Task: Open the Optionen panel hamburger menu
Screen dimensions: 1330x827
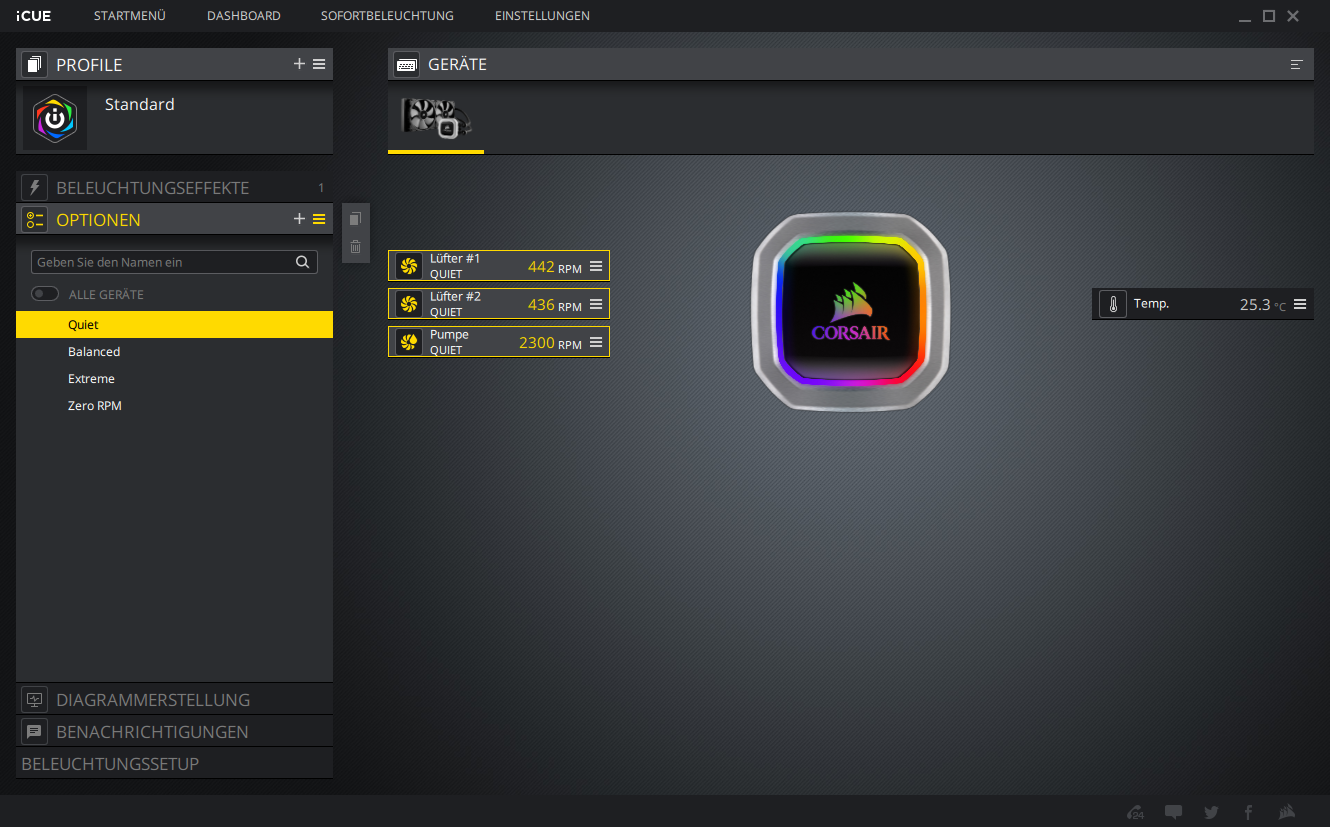Action: click(x=319, y=219)
